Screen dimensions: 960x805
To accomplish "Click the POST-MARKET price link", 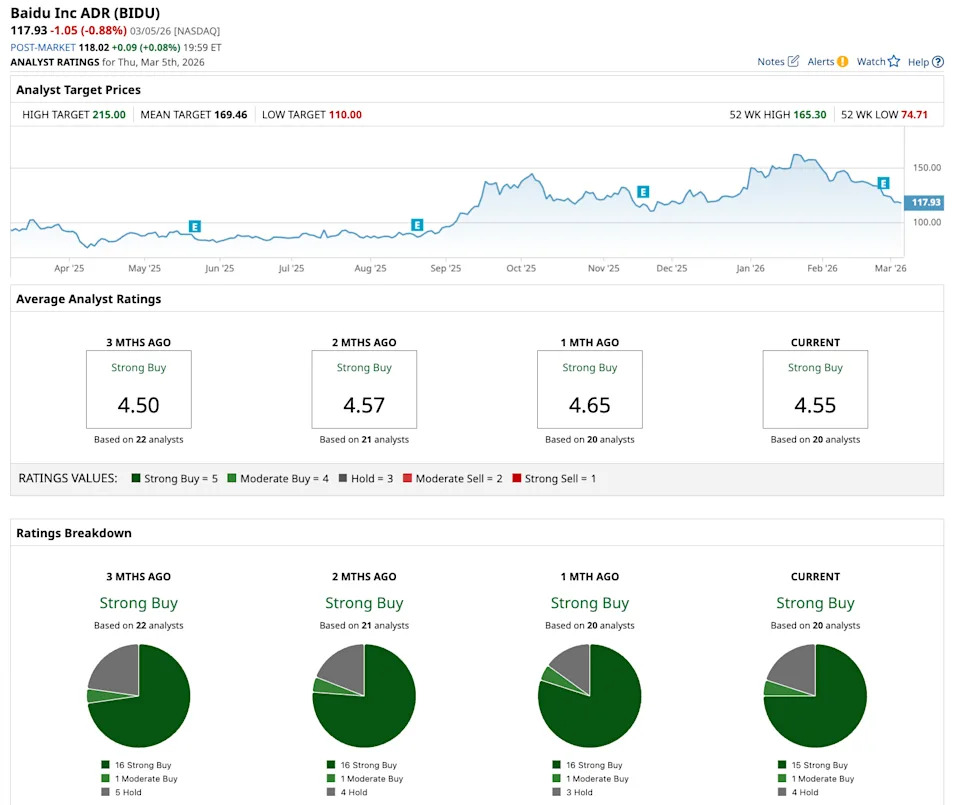I will point(41,46).
